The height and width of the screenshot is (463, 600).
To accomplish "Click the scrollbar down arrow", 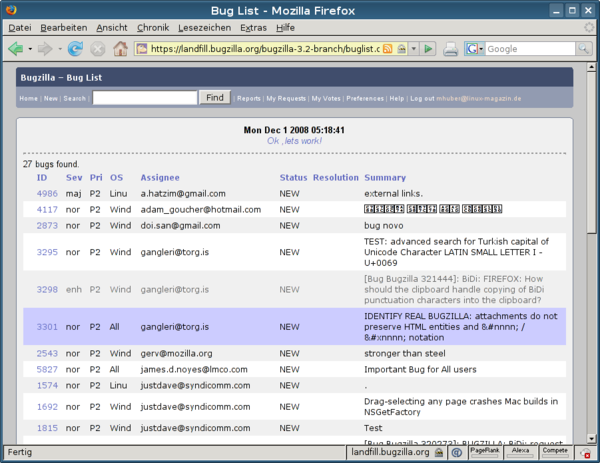I will pyautogui.click(x=591, y=439).
